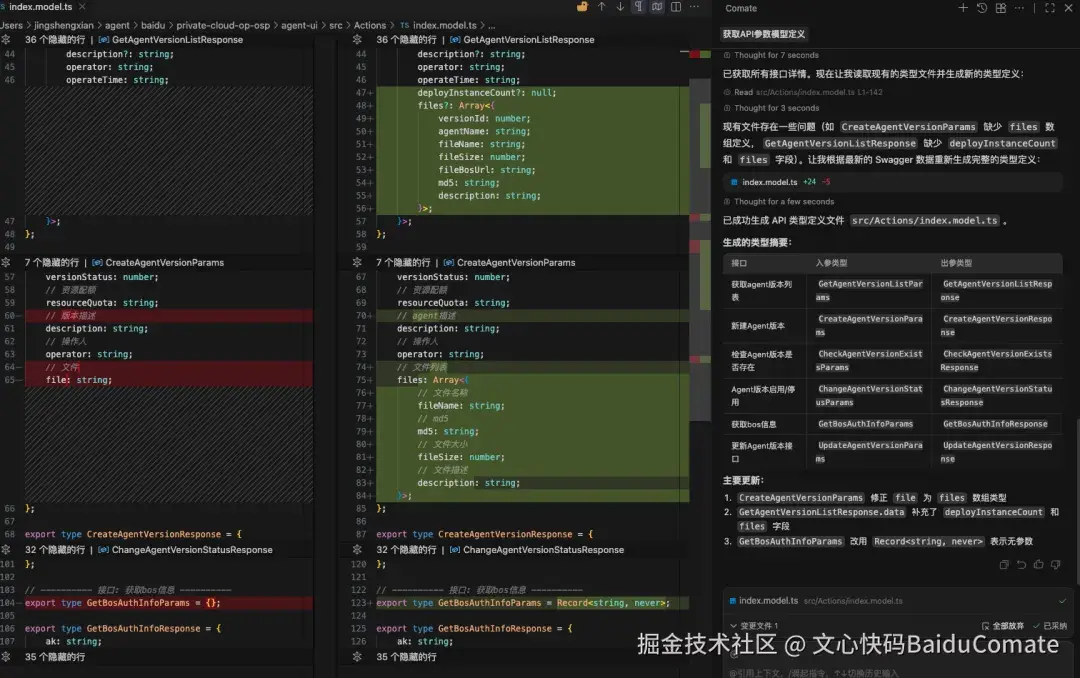Image resolution: width=1080 pixels, height=678 pixels.
Task: Click 'baidu' breadcrumb segment
Action: coord(153,25)
